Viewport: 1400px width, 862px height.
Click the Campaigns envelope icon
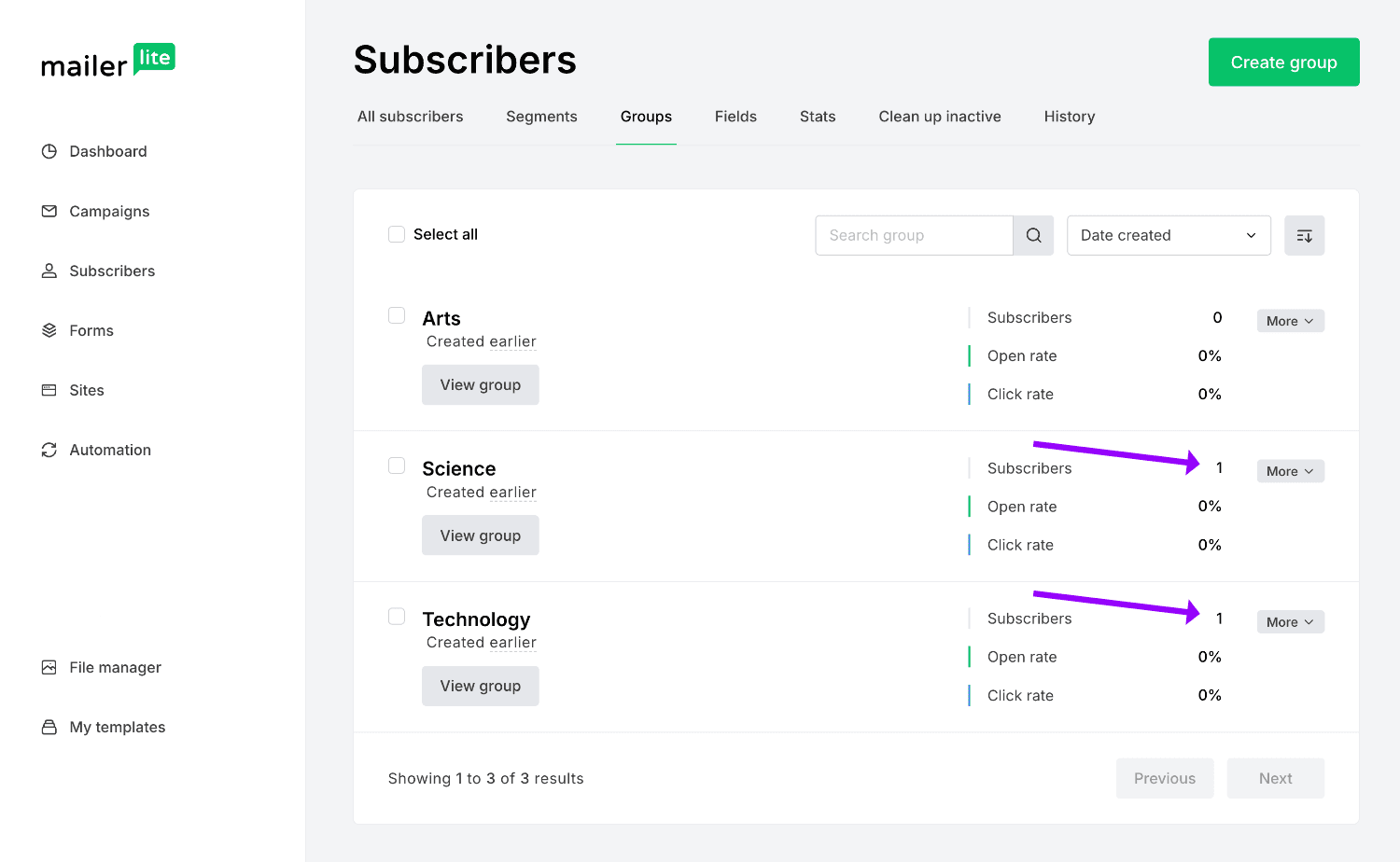pyautogui.click(x=49, y=211)
